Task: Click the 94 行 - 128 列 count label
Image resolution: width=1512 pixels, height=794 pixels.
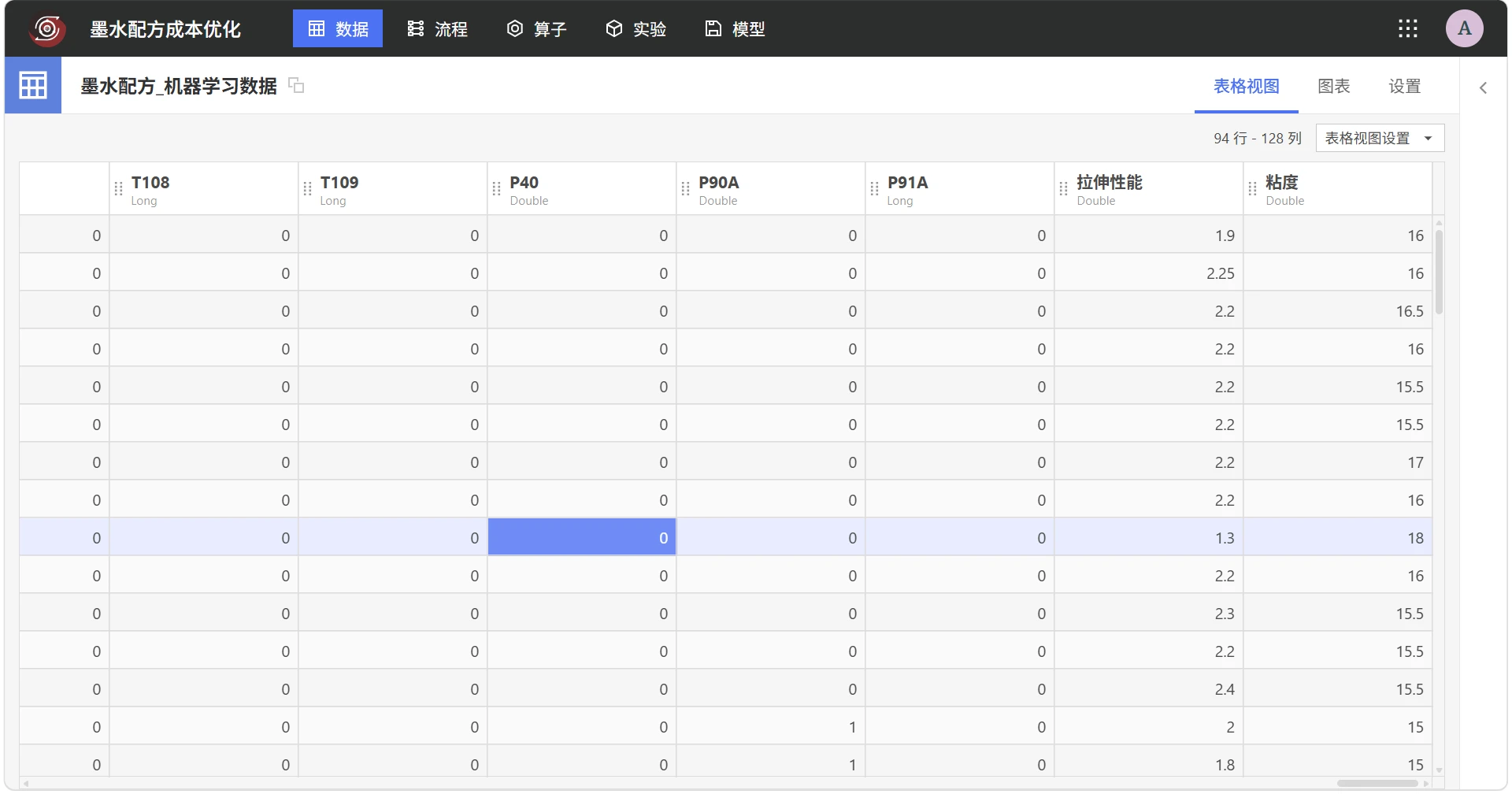Action: (x=1258, y=139)
